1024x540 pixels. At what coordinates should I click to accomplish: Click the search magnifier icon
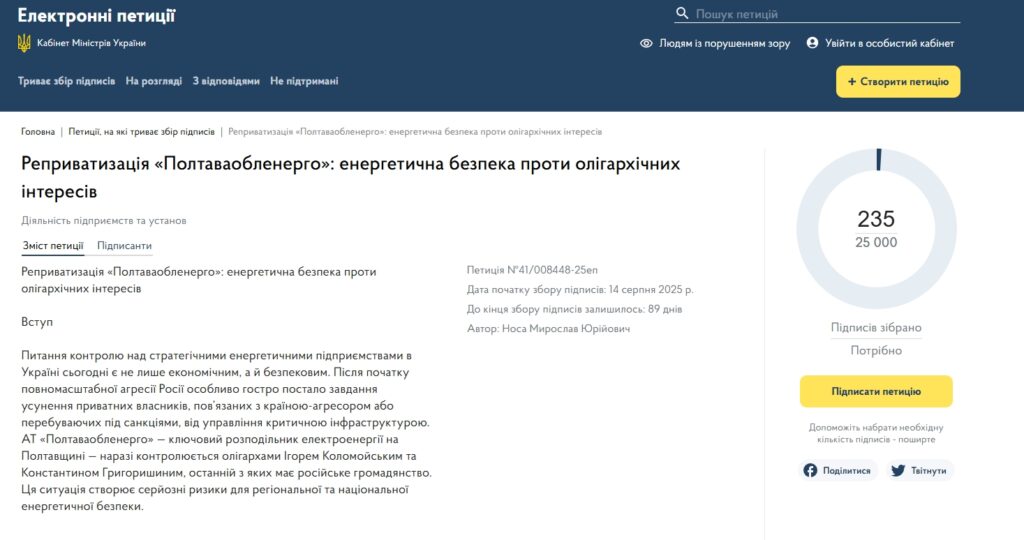682,14
